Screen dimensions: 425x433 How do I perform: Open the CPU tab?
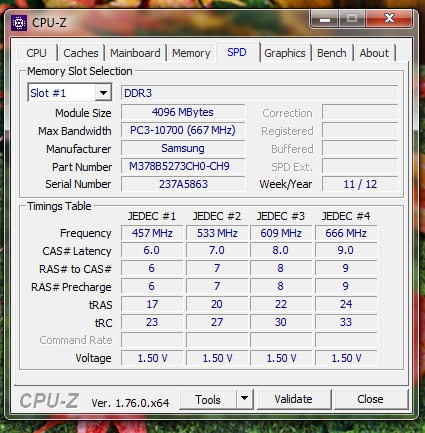click(36, 53)
